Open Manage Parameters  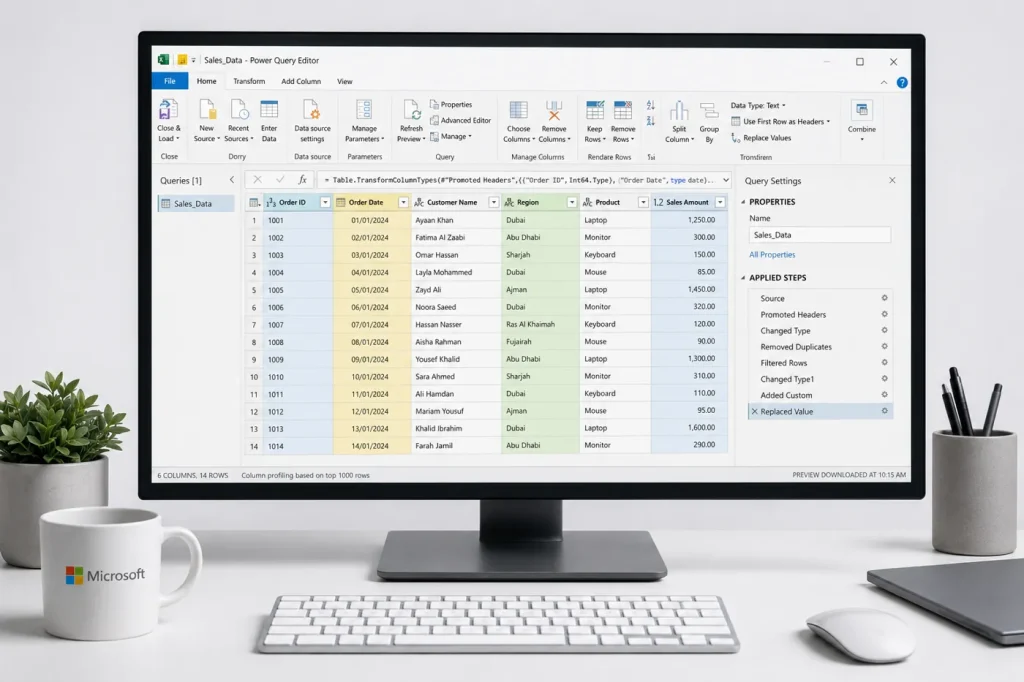point(364,121)
